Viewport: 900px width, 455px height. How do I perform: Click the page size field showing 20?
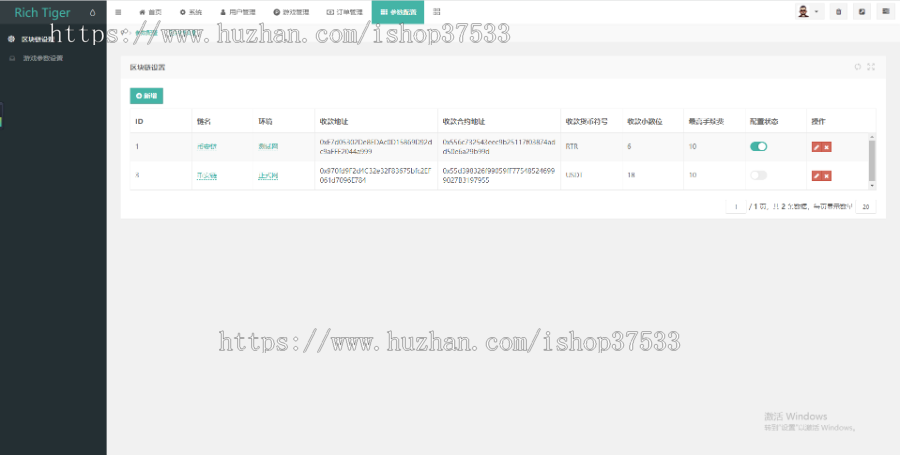tap(866, 207)
